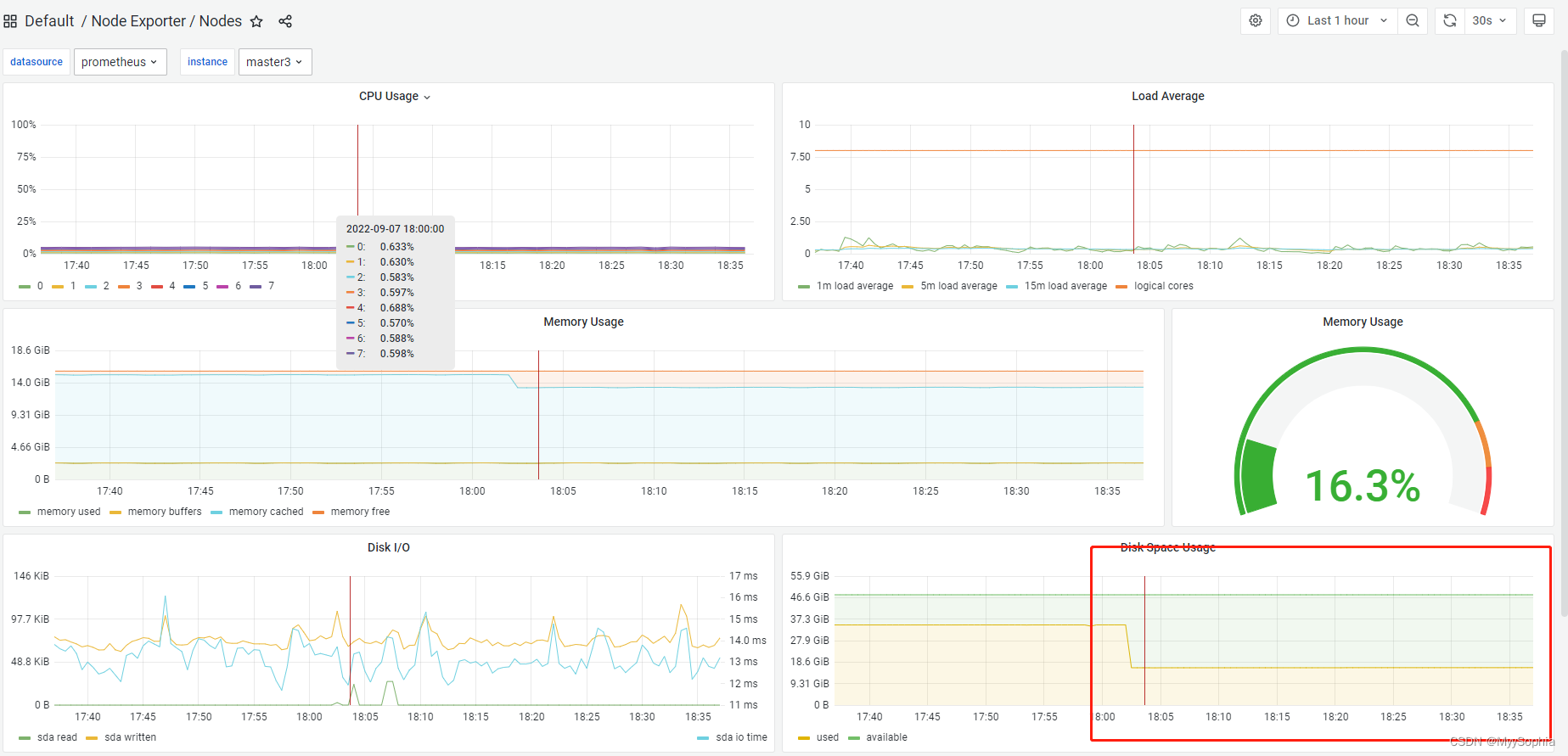Share the dashboard via share icon
This screenshot has height=756, width=1568.
point(285,21)
